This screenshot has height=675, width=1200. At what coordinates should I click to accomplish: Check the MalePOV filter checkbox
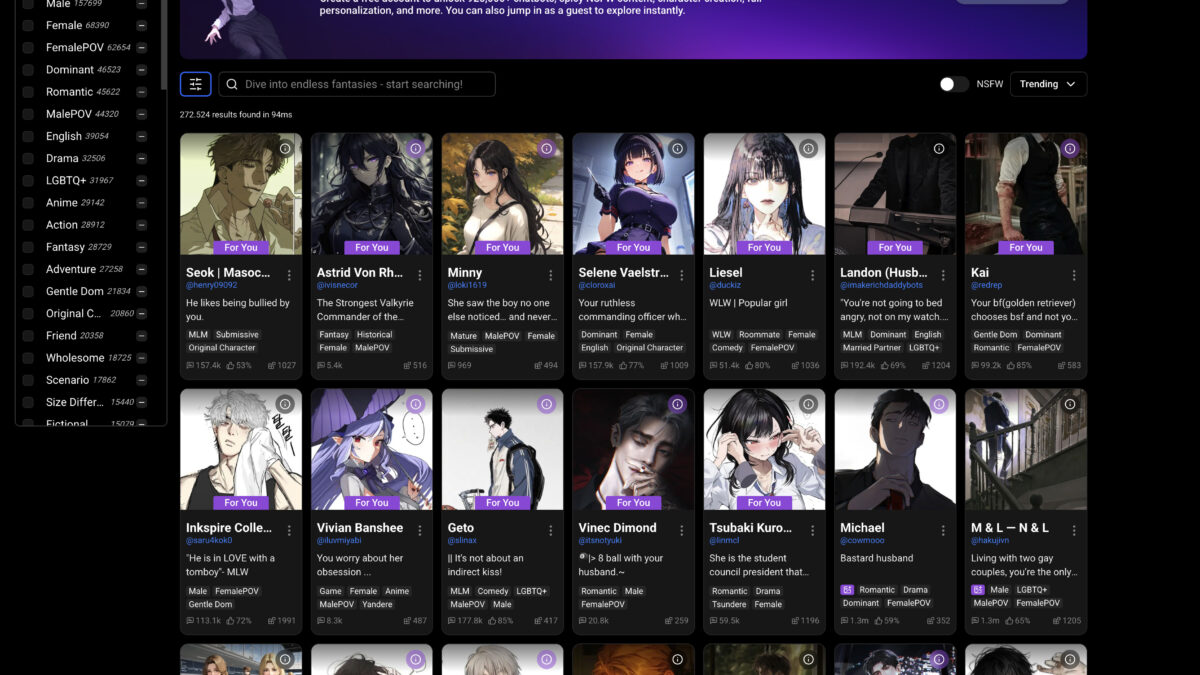(x=28, y=114)
